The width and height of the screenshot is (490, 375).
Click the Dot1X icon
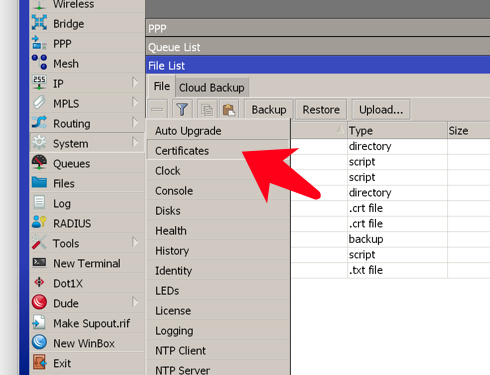[39, 282]
